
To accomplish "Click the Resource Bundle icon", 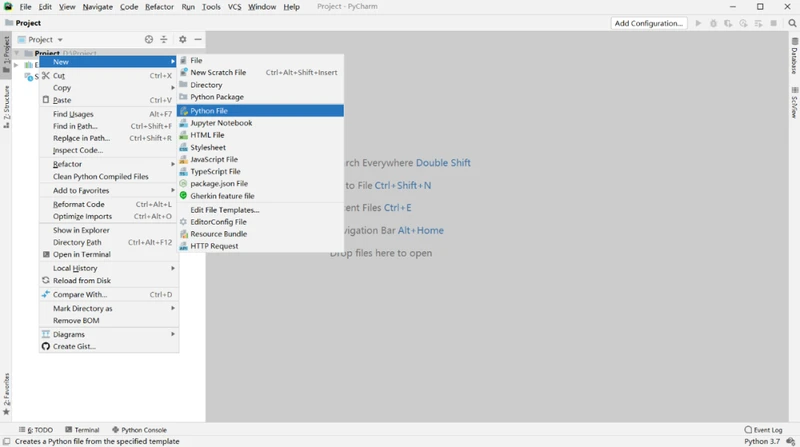I will (x=184, y=234).
